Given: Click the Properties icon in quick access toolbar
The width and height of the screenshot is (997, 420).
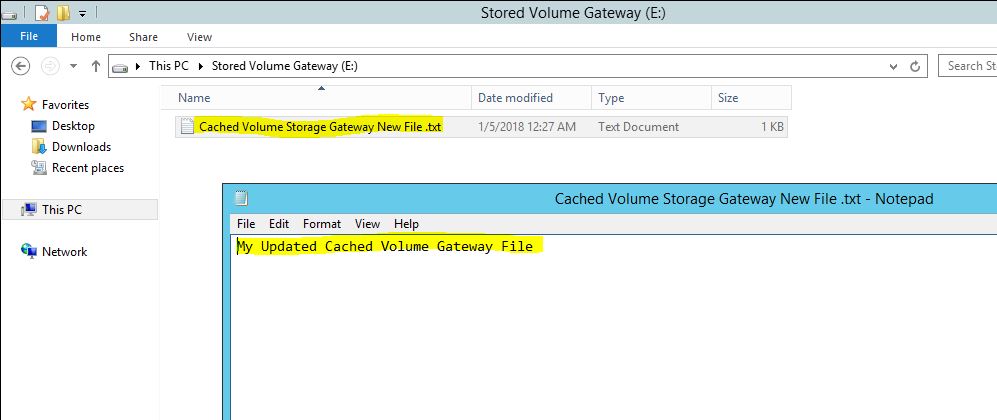Looking at the screenshot, I should 42,13.
